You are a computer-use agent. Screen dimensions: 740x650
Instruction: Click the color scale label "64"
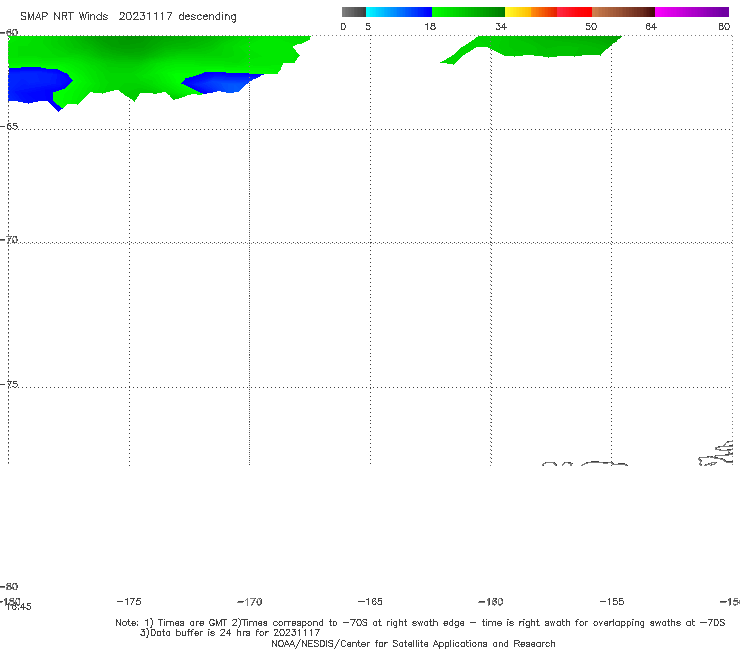pyautogui.click(x=651, y=26)
